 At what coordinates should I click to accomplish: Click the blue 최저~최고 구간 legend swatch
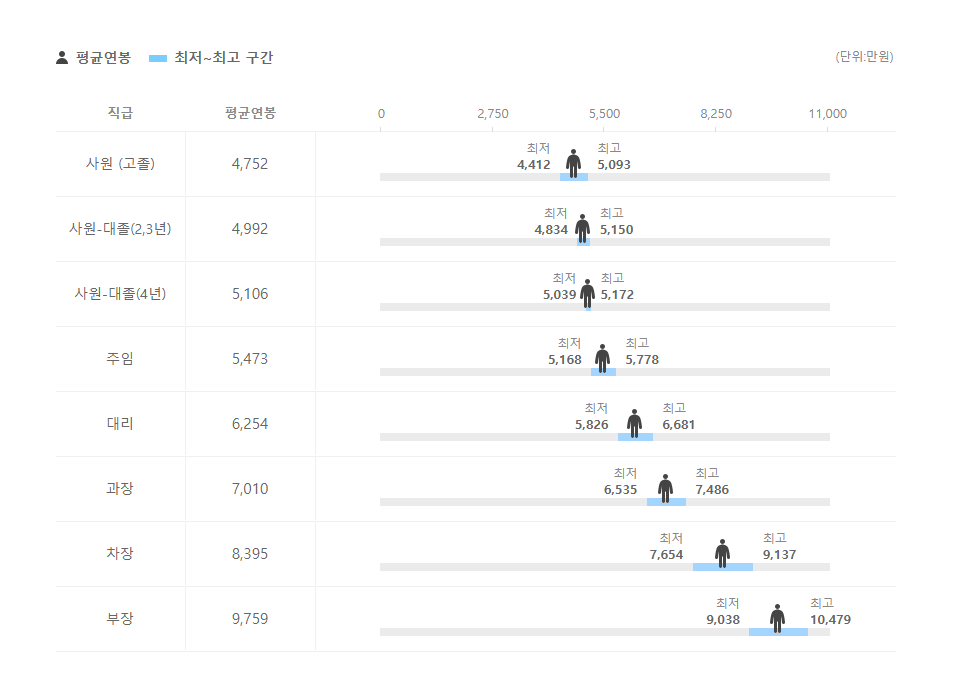coord(157,58)
